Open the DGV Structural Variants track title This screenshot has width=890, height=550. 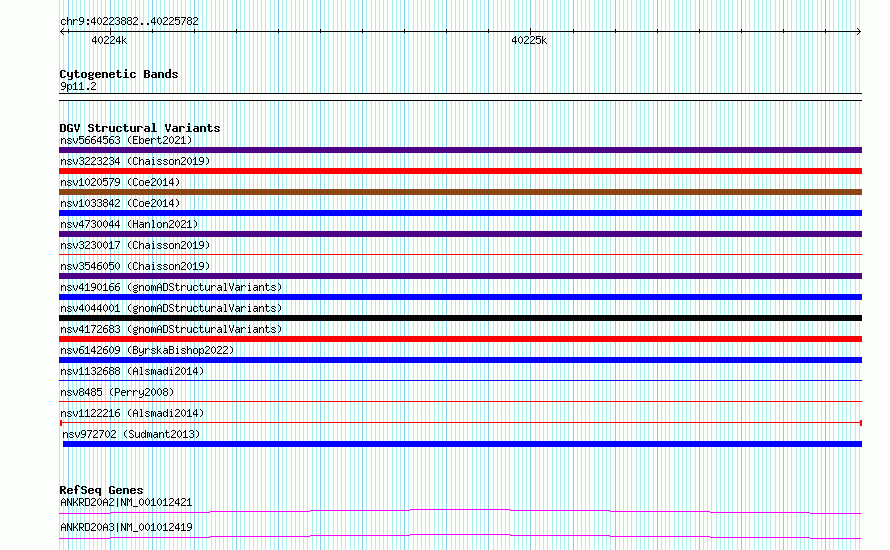point(140,128)
